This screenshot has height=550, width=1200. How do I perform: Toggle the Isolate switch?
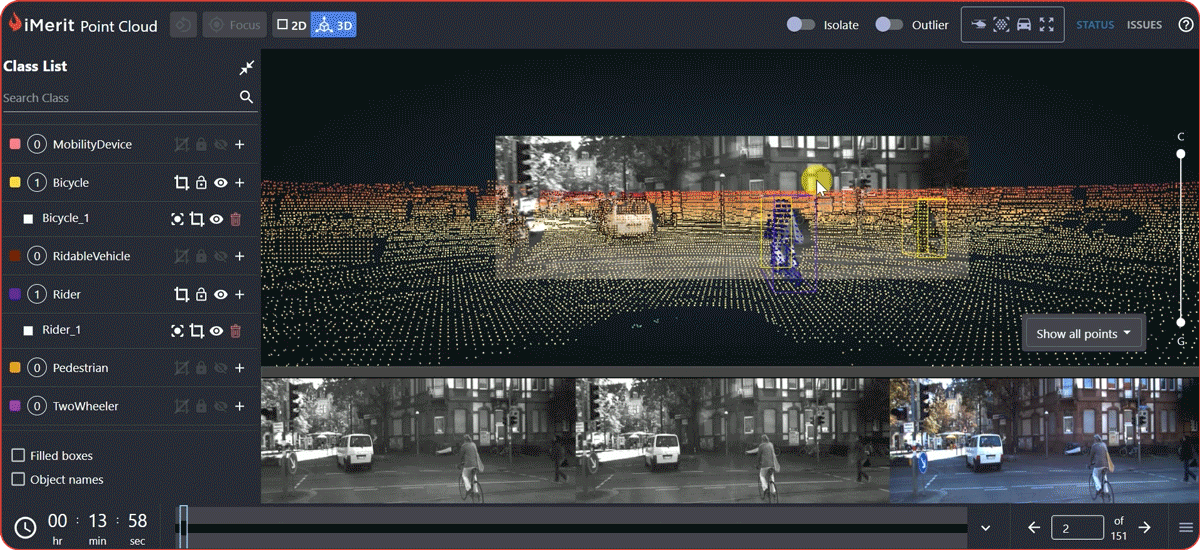click(801, 25)
